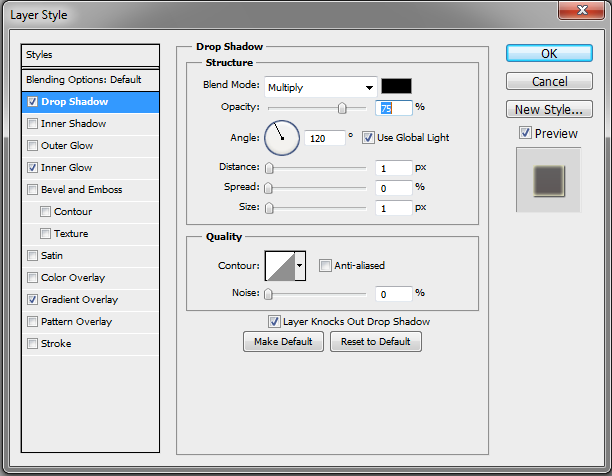The height and width of the screenshot is (476, 612).
Task: Click the Opacity value field
Action: (393, 108)
